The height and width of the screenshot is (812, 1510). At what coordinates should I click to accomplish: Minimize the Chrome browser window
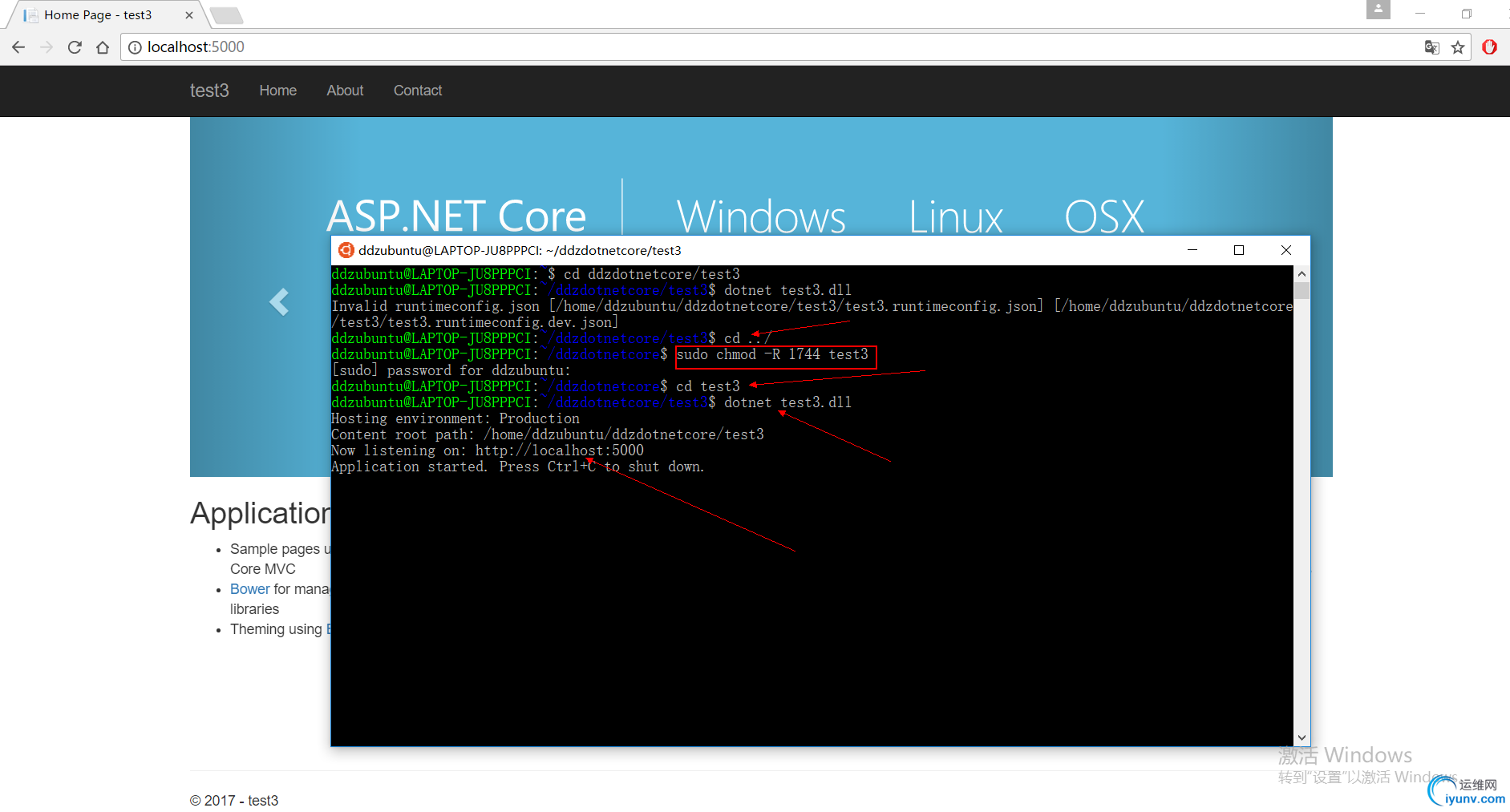pyautogui.click(x=1420, y=14)
